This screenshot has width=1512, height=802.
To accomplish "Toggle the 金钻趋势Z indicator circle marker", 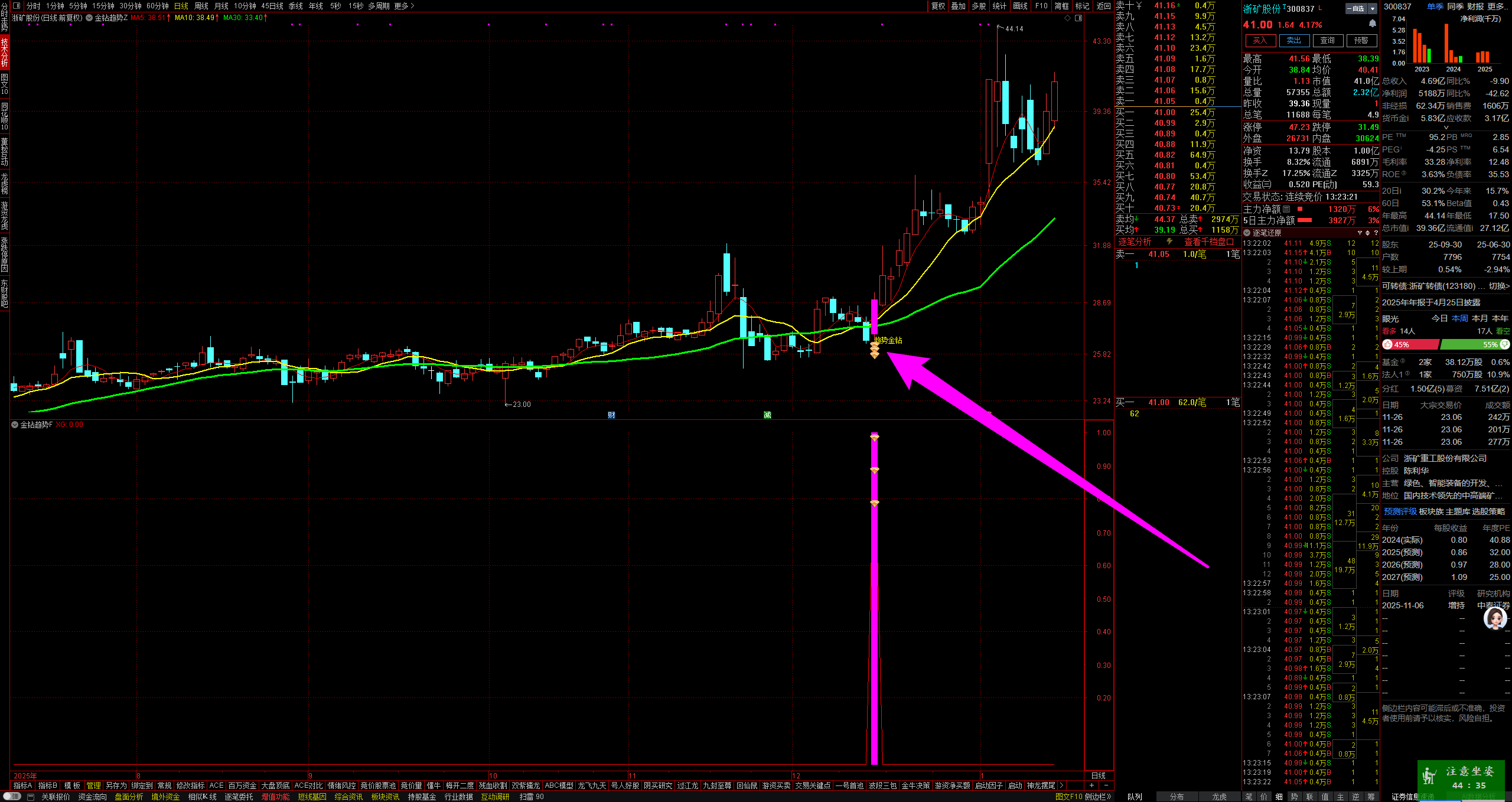I will pyautogui.click(x=89, y=18).
